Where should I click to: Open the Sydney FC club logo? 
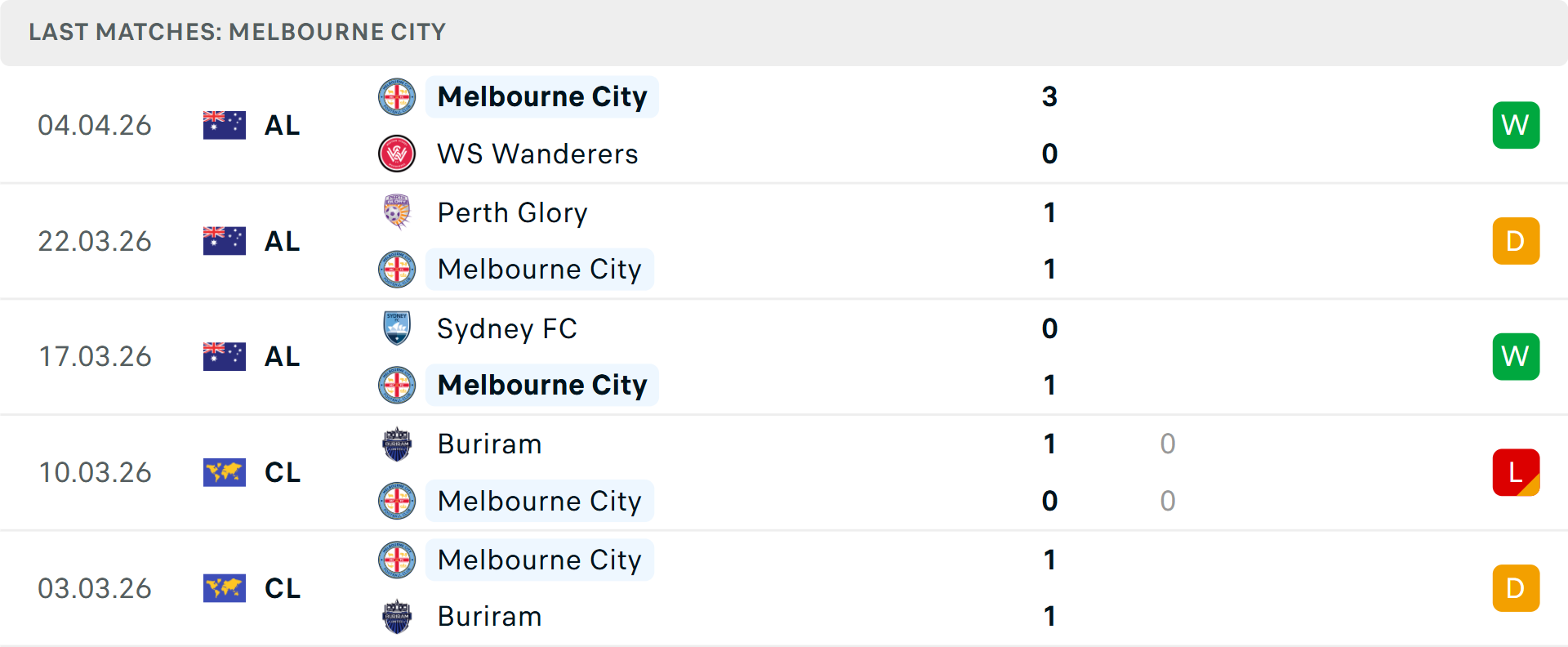click(x=397, y=328)
